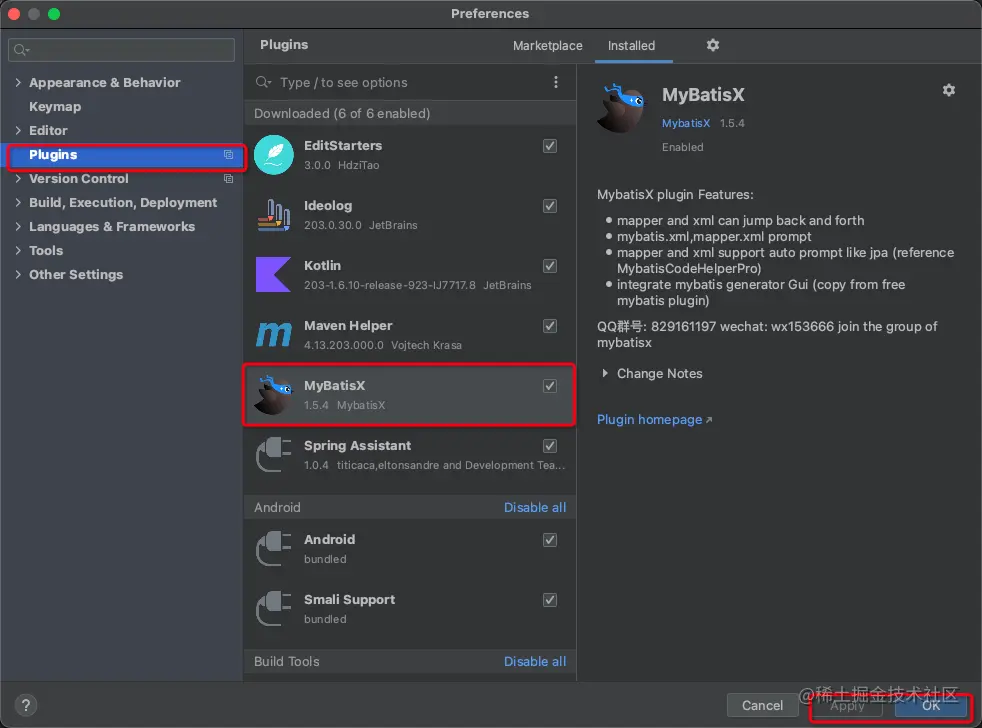982x728 pixels.
Task: Select Keymap in settings tree
Action: click(x=55, y=107)
